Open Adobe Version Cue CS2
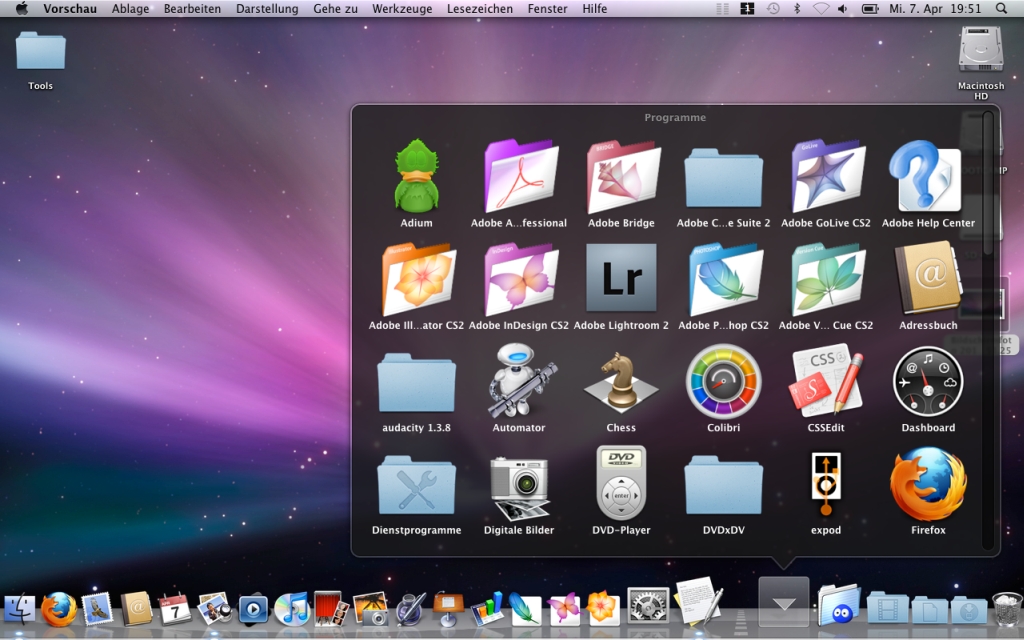This screenshot has height=640, width=1024. 827,280
